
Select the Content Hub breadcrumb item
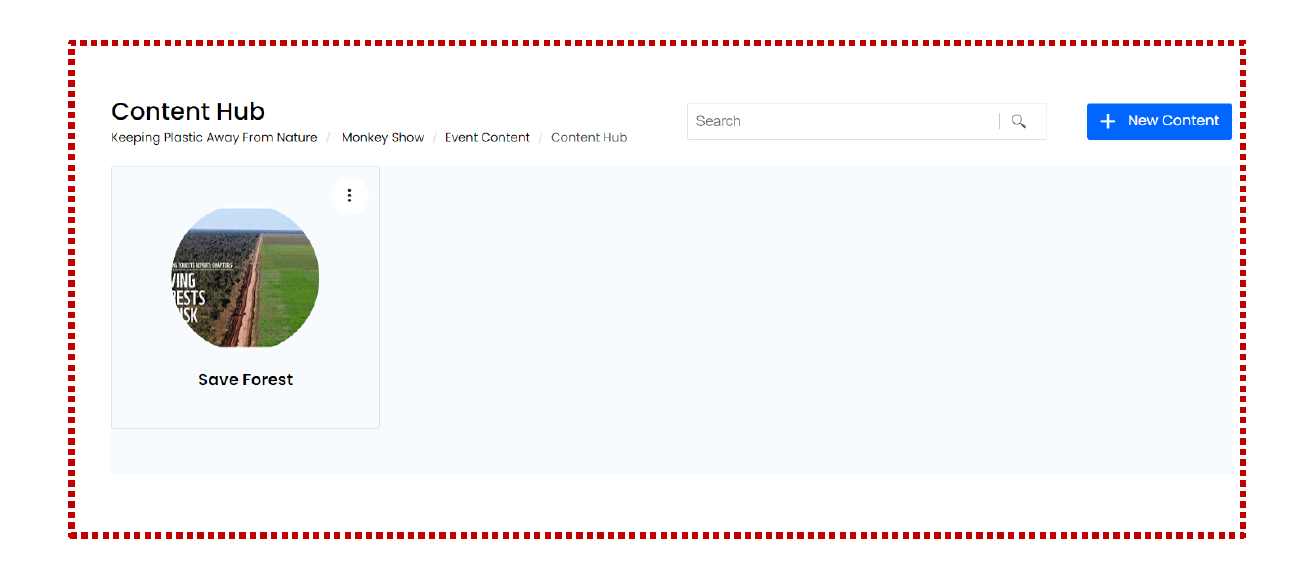[x=589, y=138]
